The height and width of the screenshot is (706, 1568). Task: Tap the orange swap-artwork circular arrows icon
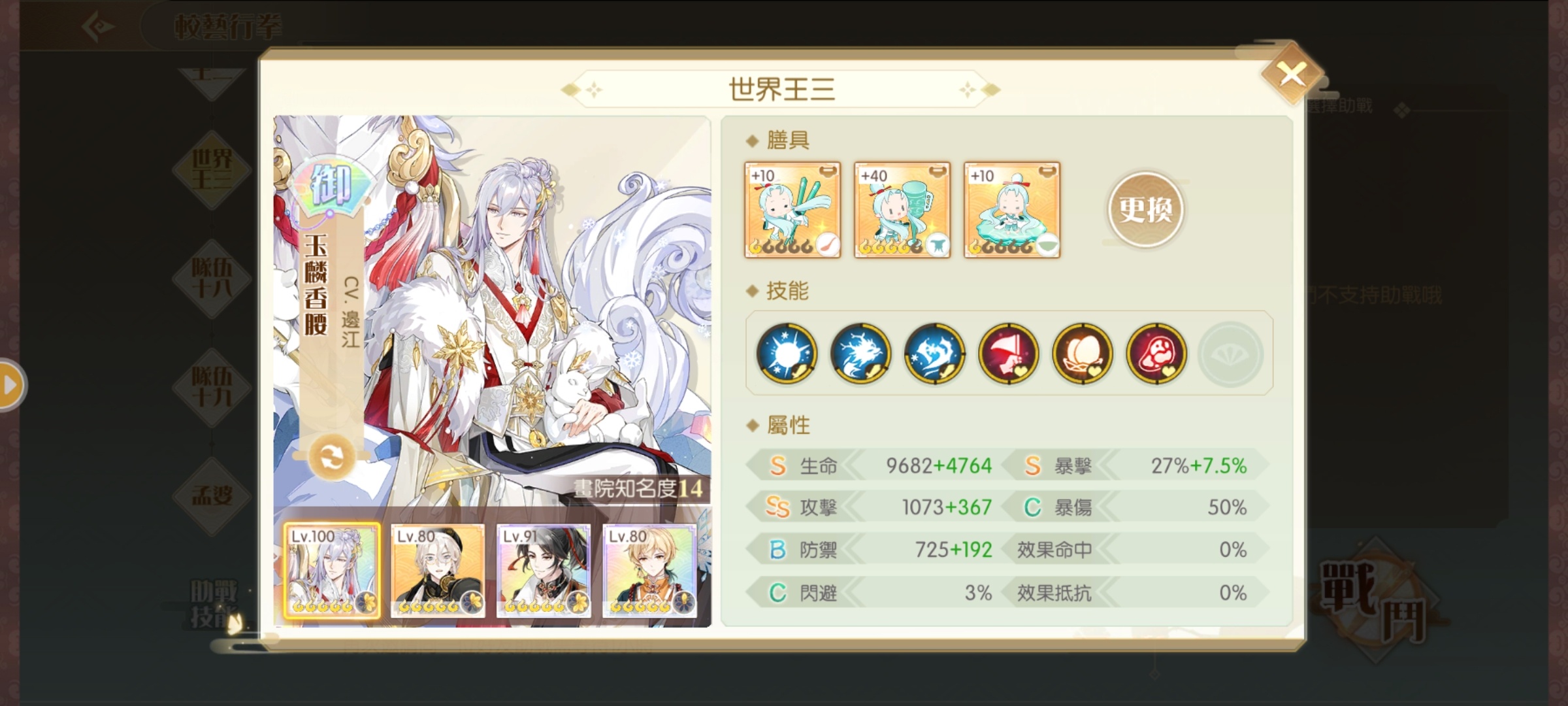[x=332, y=456]
